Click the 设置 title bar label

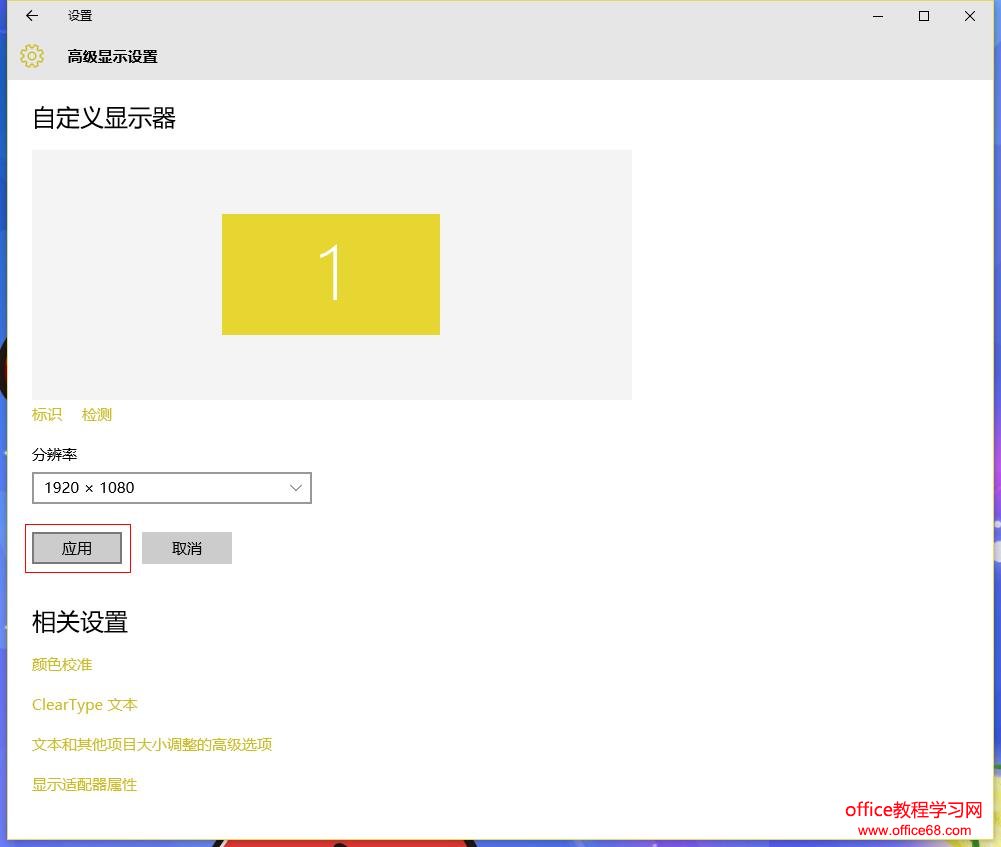(80, 16)
